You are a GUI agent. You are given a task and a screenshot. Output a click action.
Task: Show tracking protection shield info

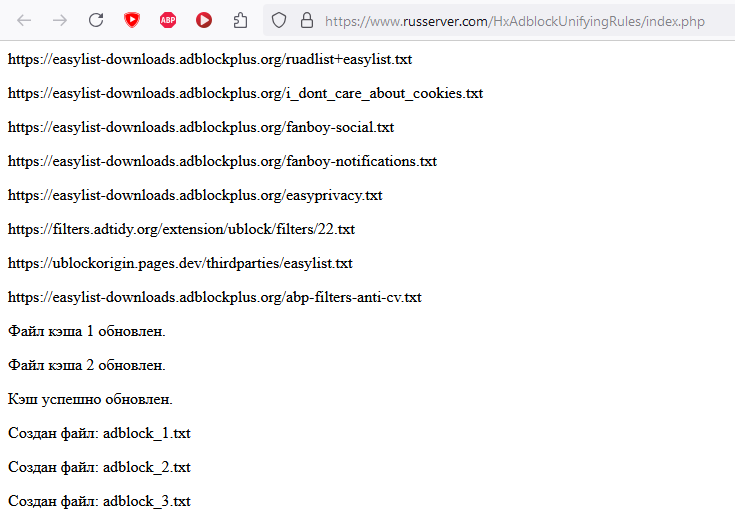(x=279, y=20)
